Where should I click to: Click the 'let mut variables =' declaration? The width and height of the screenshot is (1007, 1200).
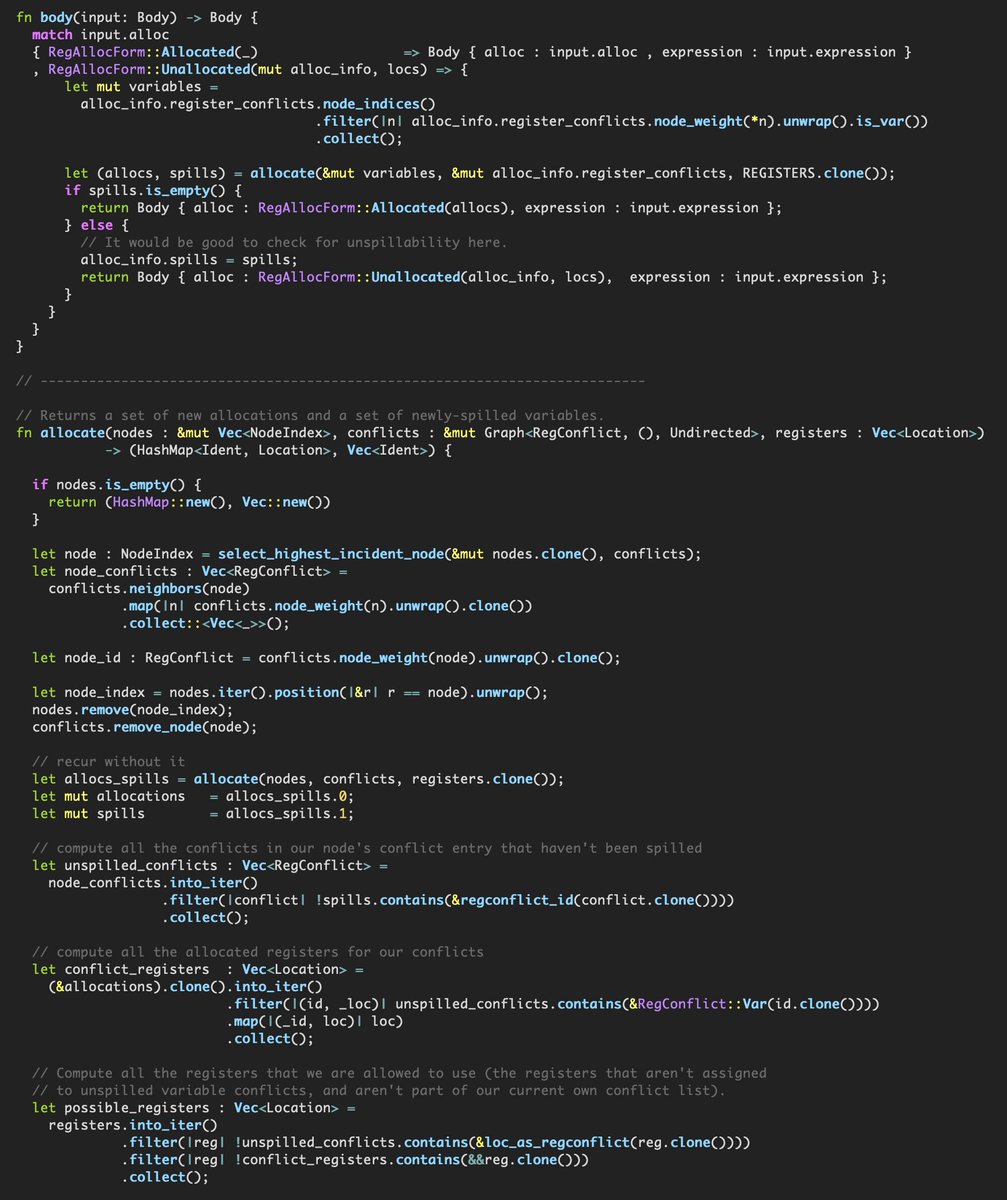[141, 86]
